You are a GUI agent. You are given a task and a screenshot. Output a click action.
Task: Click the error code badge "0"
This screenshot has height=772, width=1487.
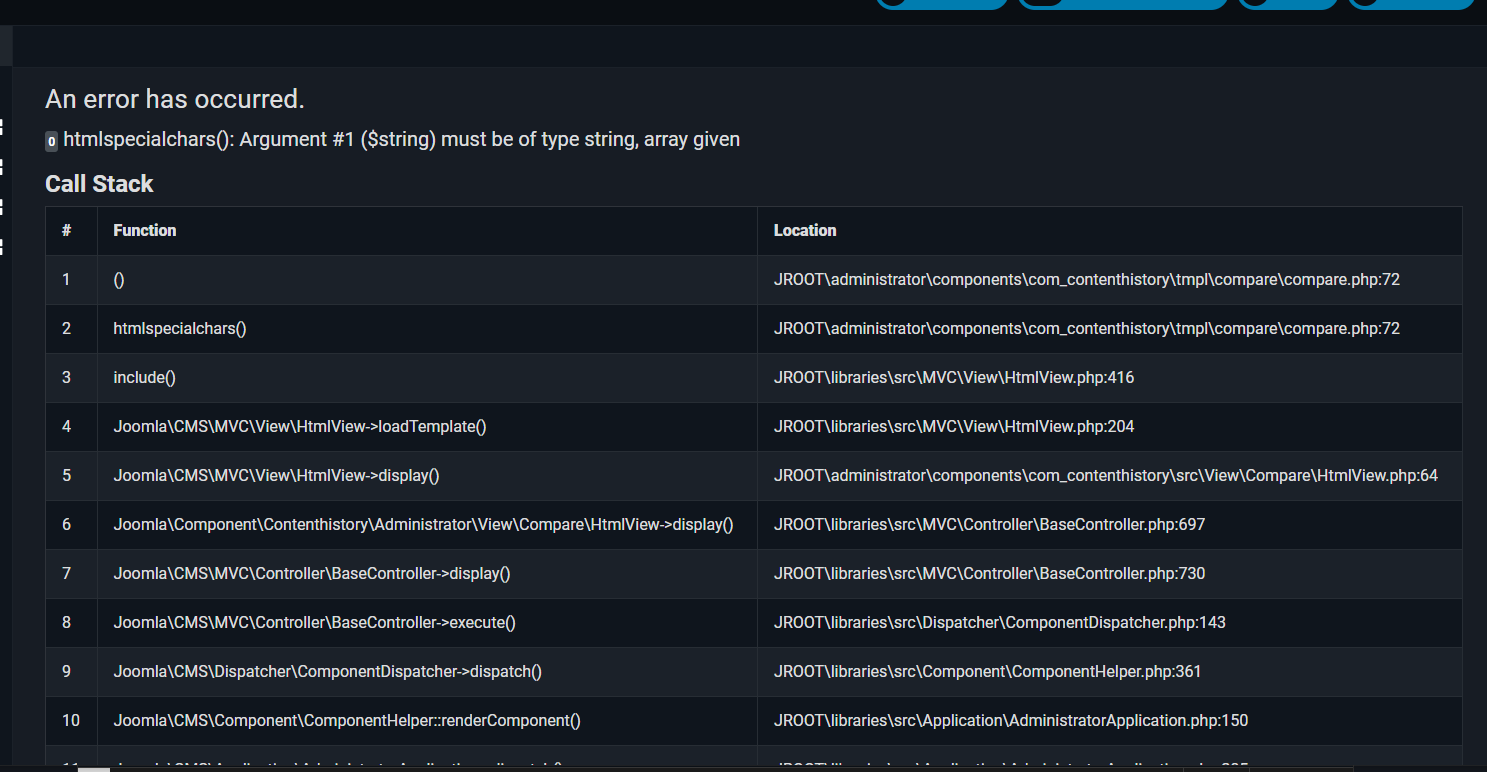pos(51,142)
